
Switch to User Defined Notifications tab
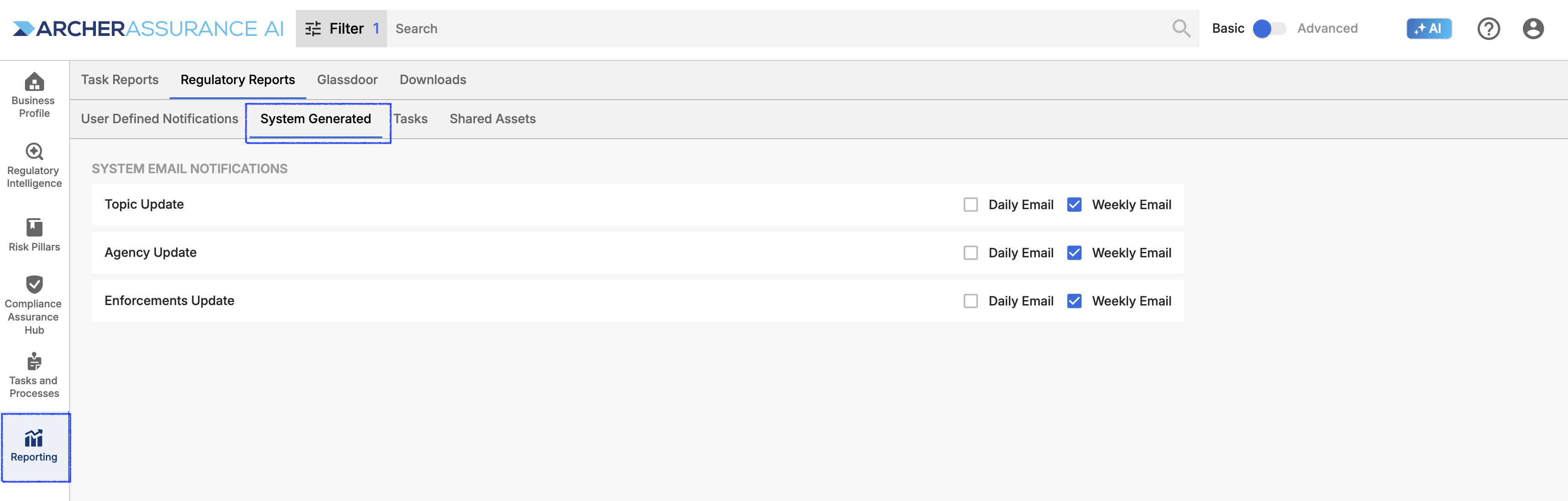[x=160, y=119]
